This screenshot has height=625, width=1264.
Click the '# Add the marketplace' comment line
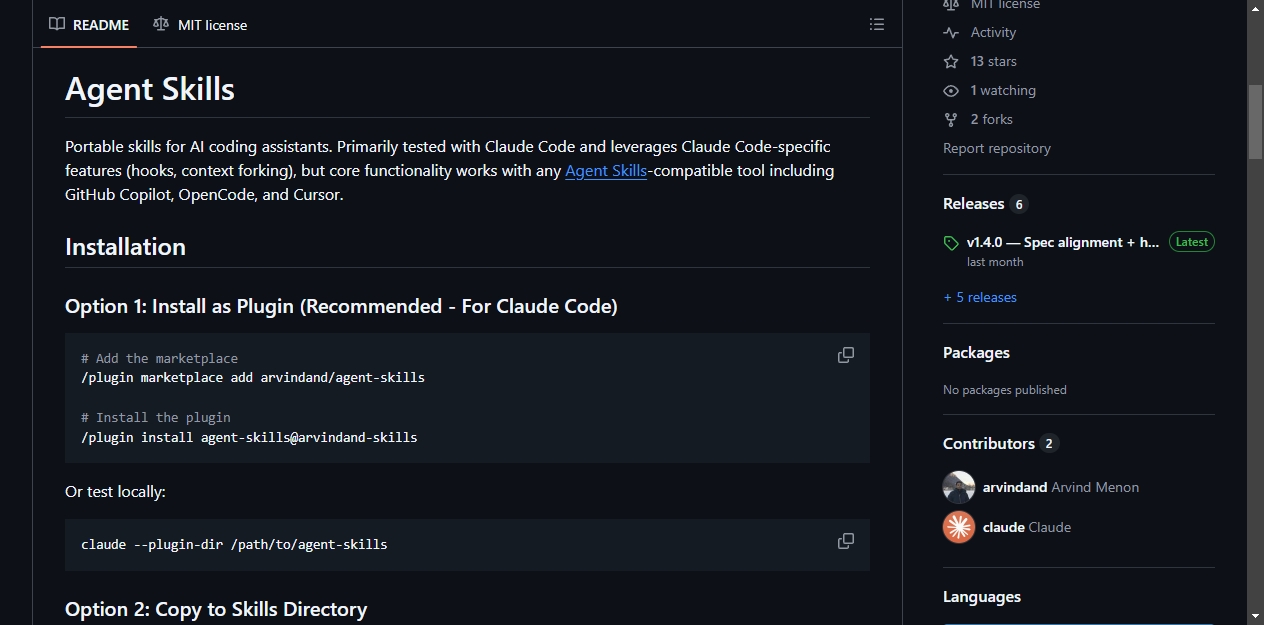tap(159, 358)
